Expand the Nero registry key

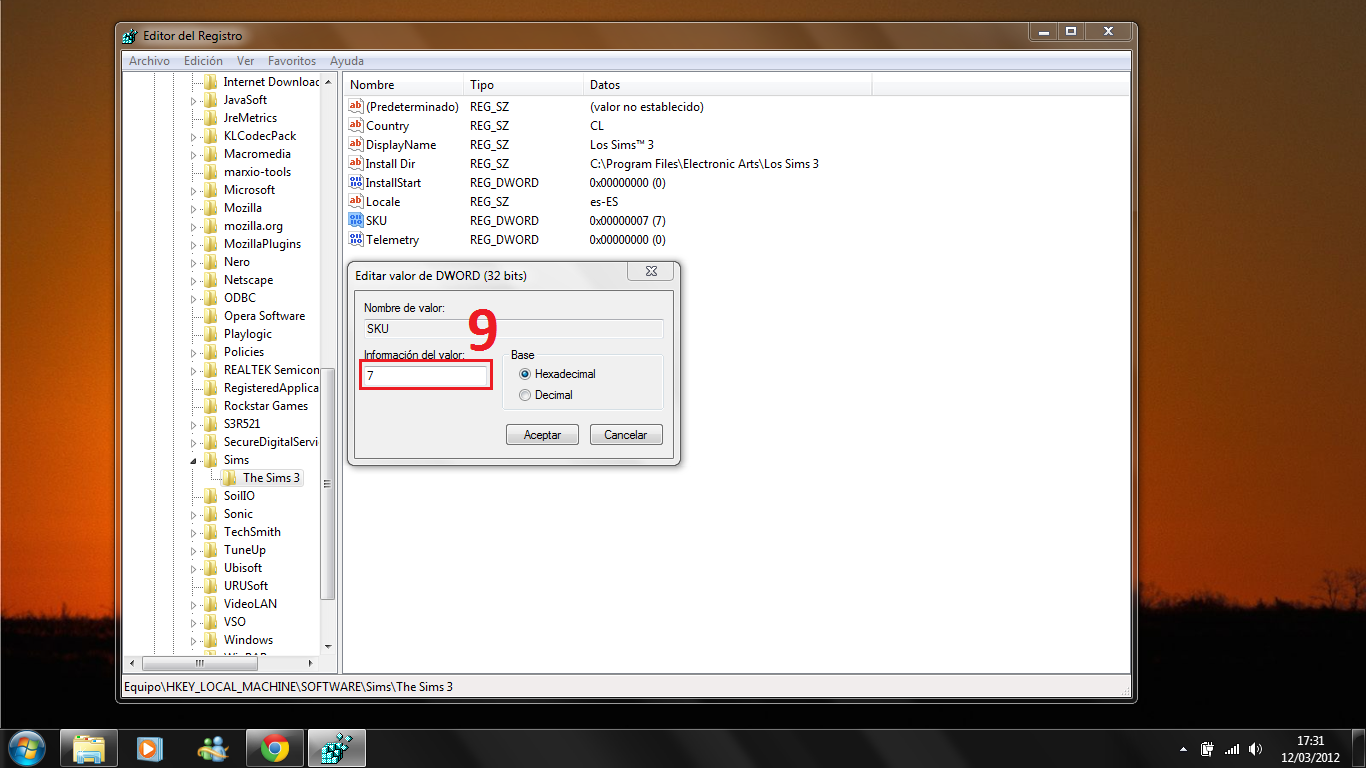[x=194, y=262]
